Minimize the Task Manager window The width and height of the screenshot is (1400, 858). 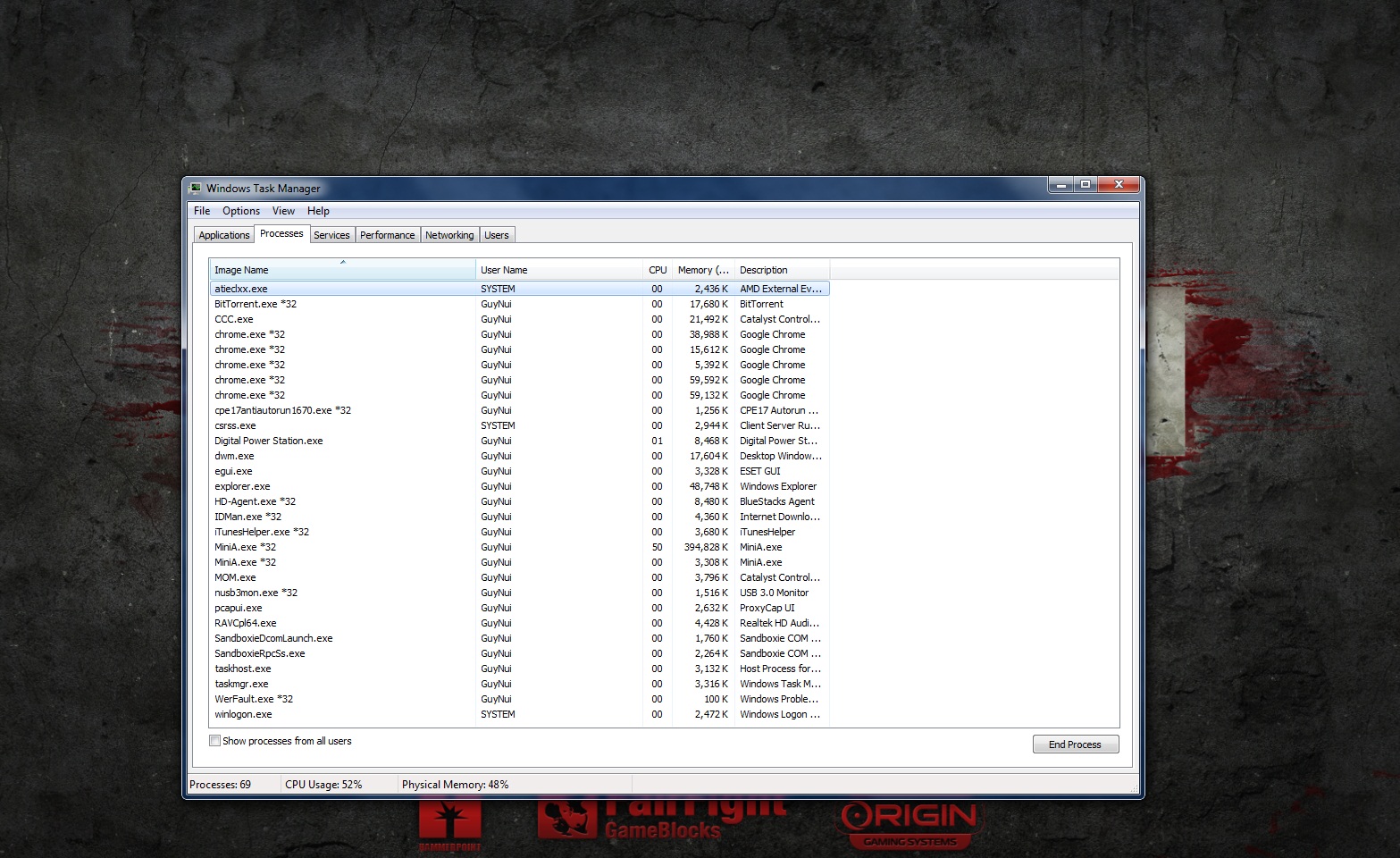pos(1060,185)
